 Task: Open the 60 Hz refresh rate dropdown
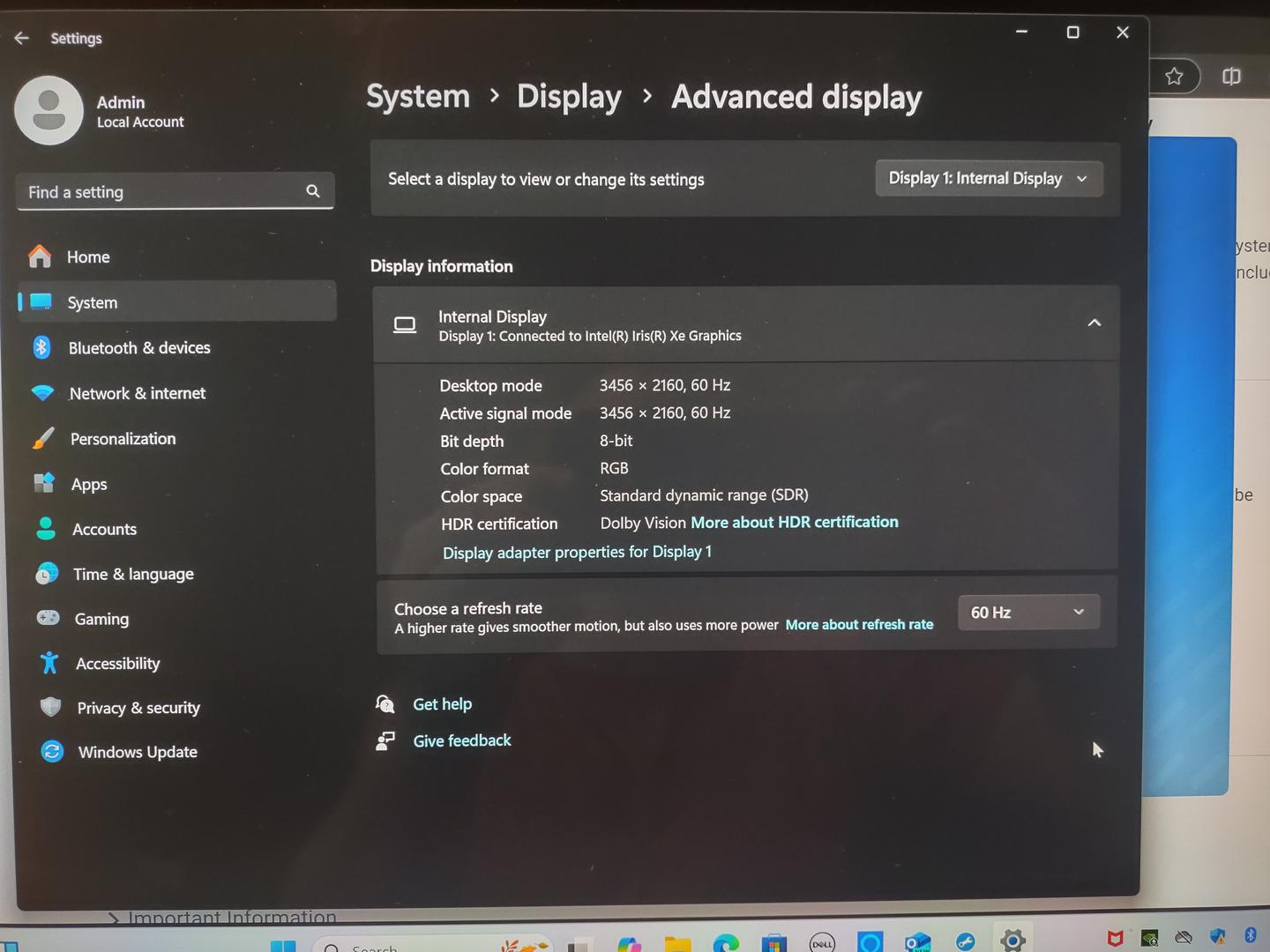coord(1027,613)
